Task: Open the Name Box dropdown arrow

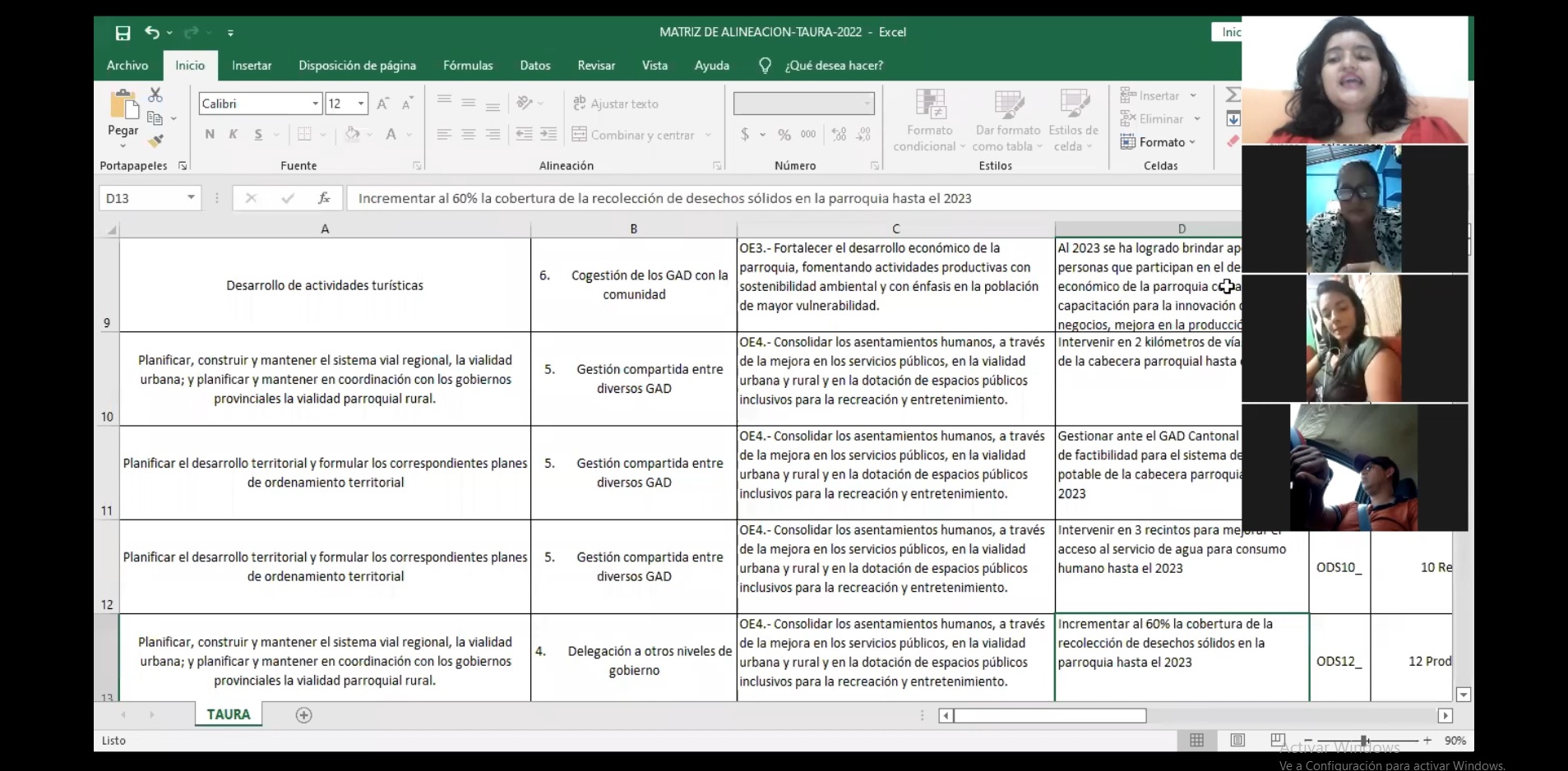Action: [x=191, y=198]
